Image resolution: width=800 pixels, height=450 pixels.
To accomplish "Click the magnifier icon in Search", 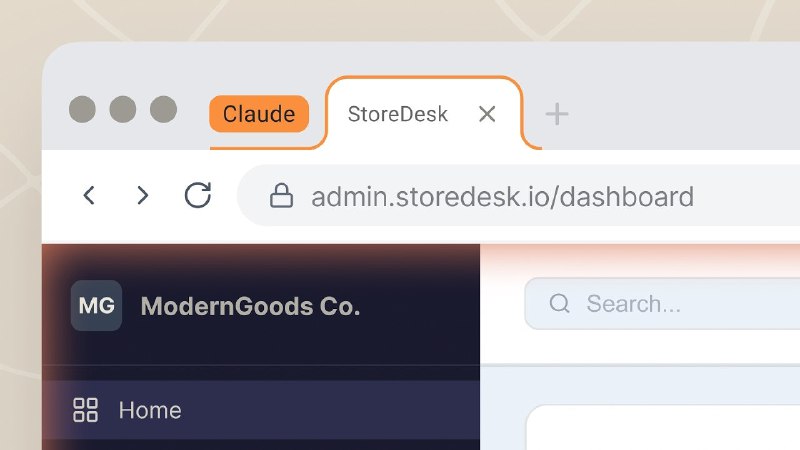I will pyautogui.click(x=560, y=303).
